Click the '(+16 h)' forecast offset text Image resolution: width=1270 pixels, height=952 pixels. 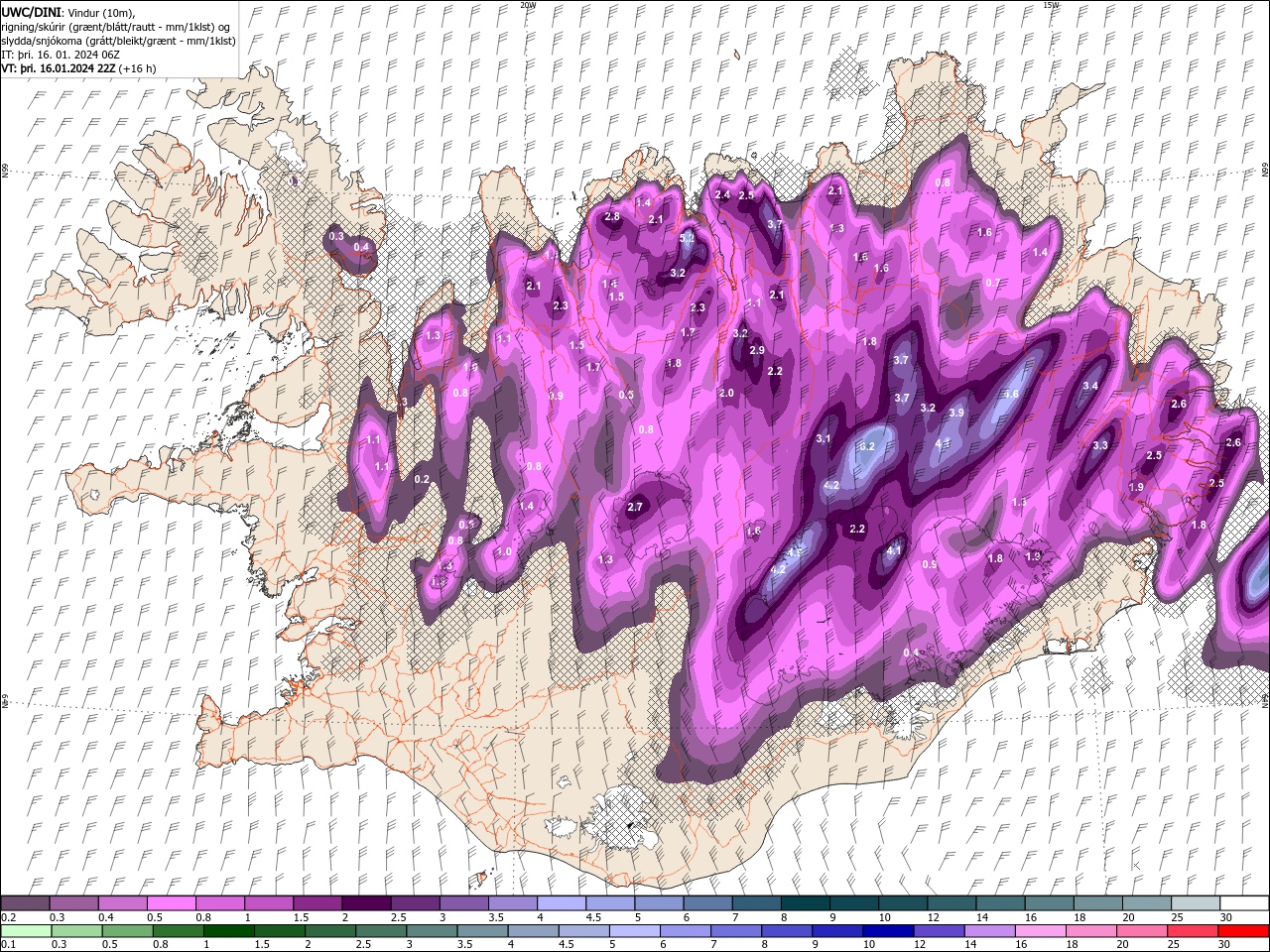[x=137, y=68]
